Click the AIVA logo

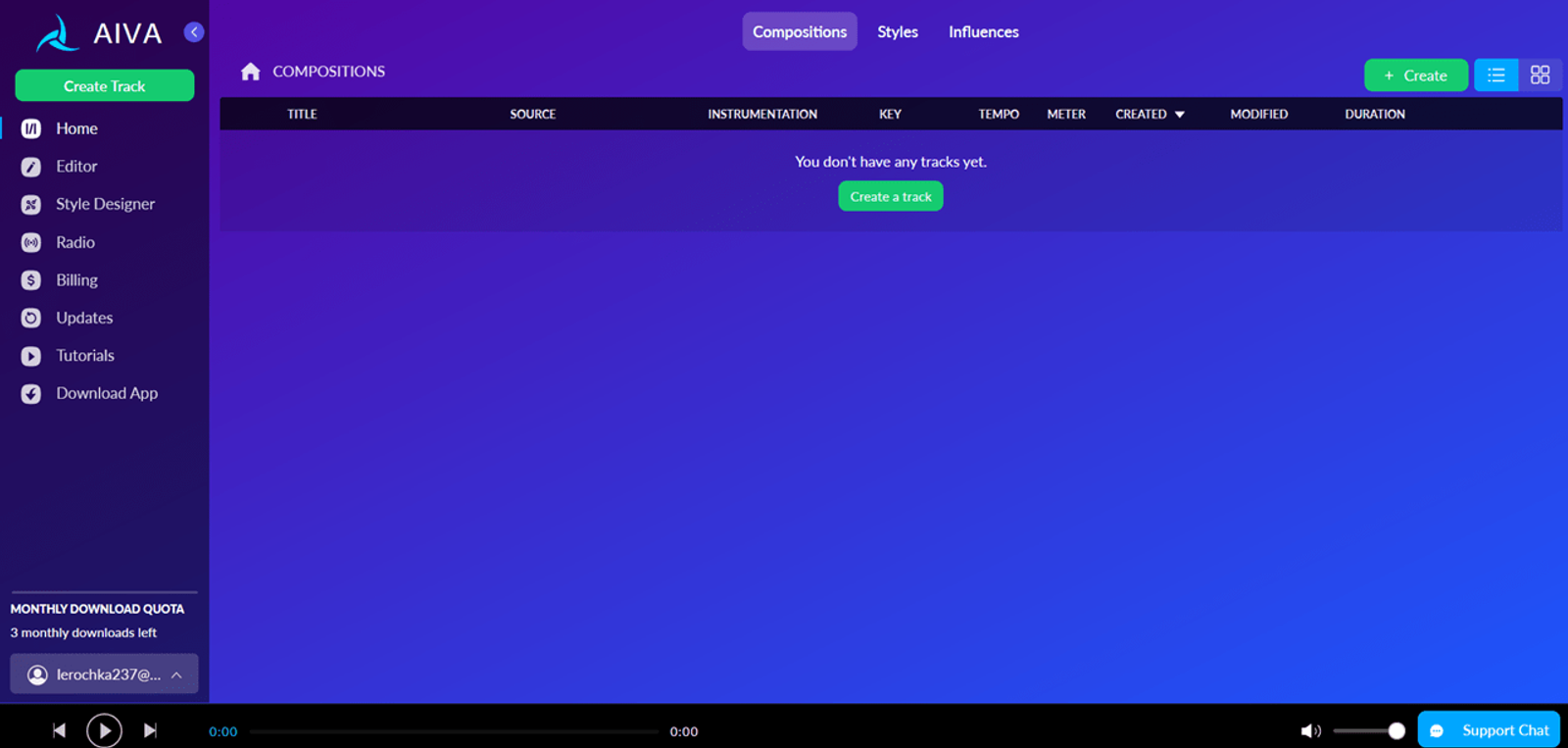point(98,33)
